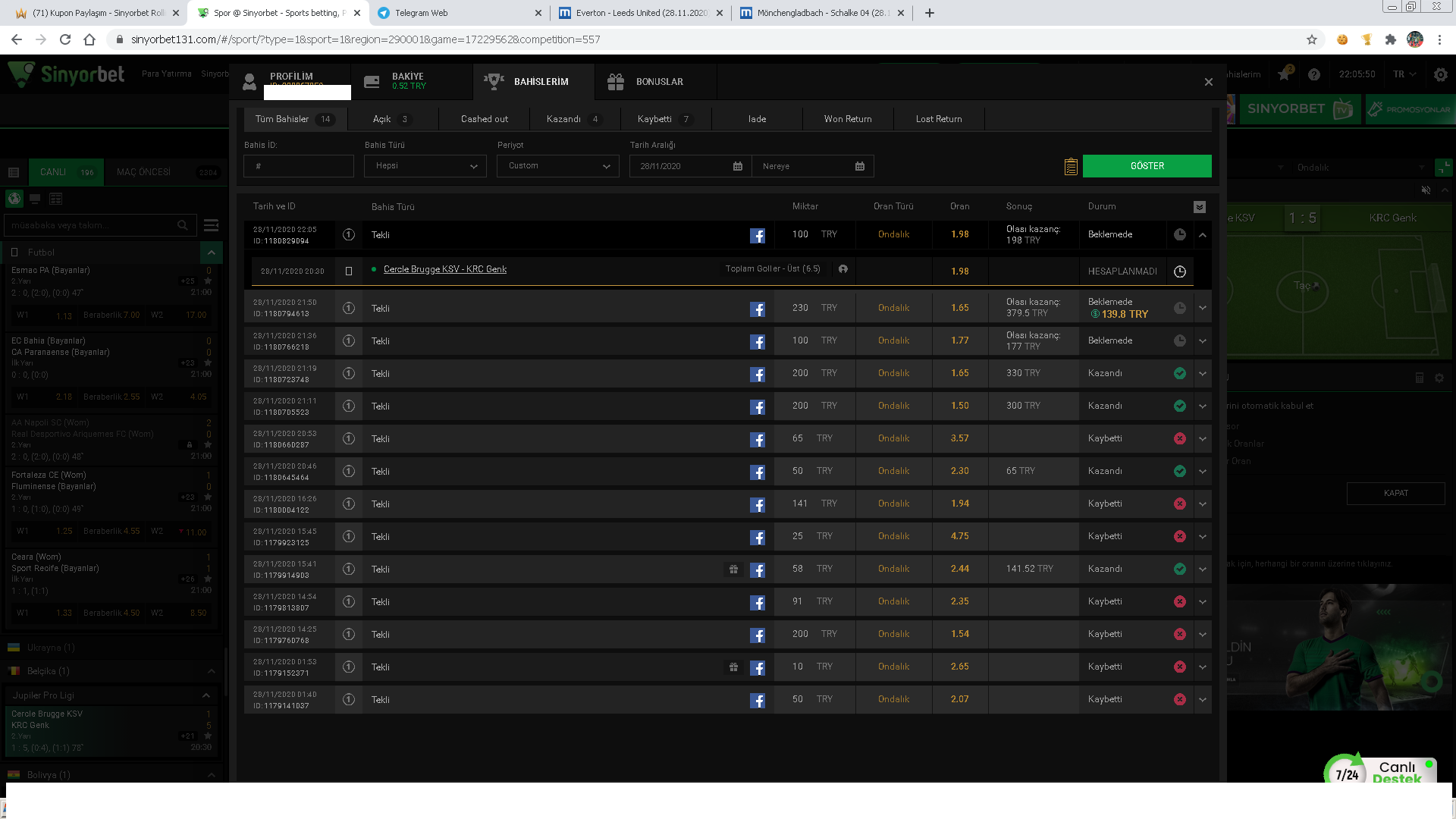Open calendar icon in Nereye date field

click(x=860, y=166)
